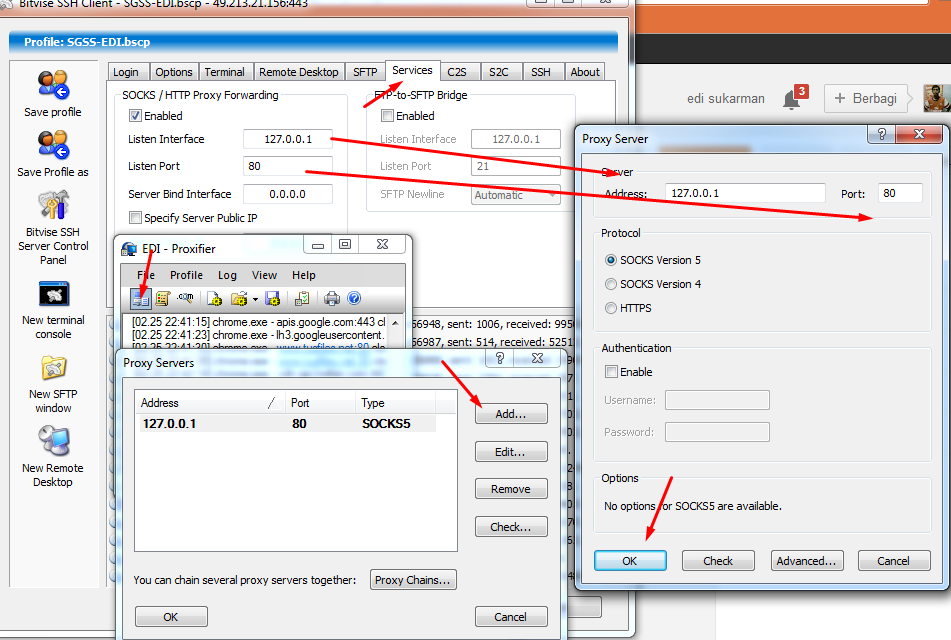Click Add... in Proxy Servers dialog
The width and height of the screenshot is (951, 640).
click(x=511, y=414)
